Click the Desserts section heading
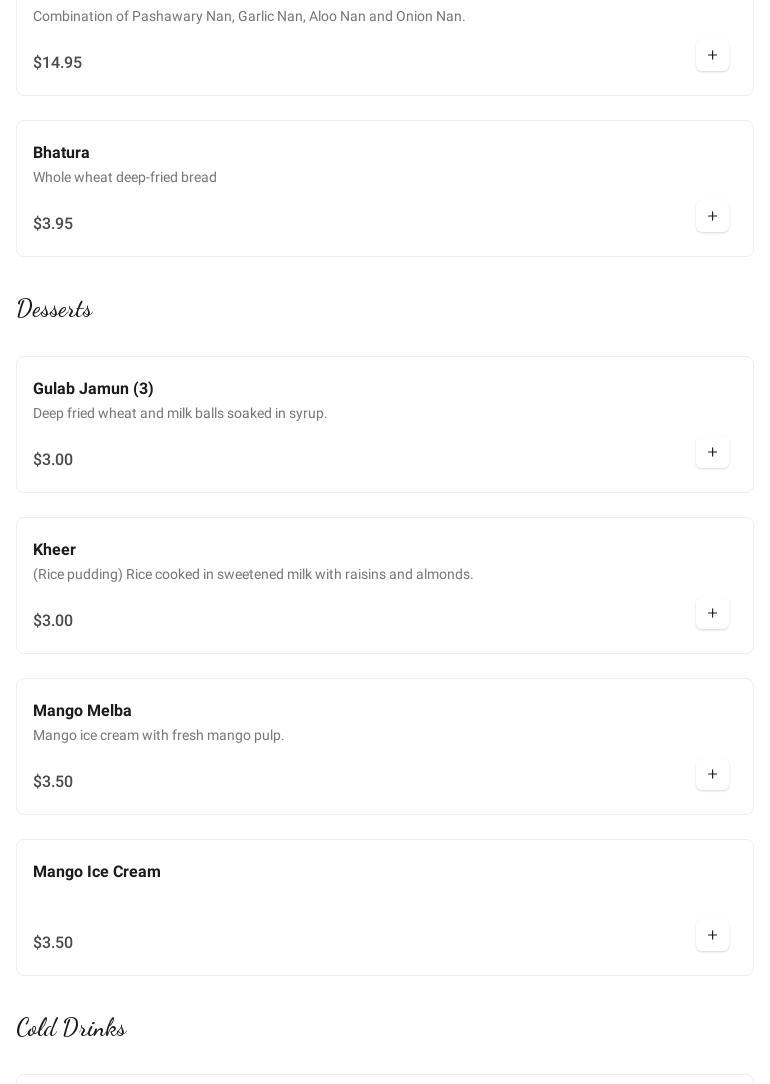Image resolution: width=770 pixels, height=1084 pixels. pyautogui.click(x=55, y=309)
